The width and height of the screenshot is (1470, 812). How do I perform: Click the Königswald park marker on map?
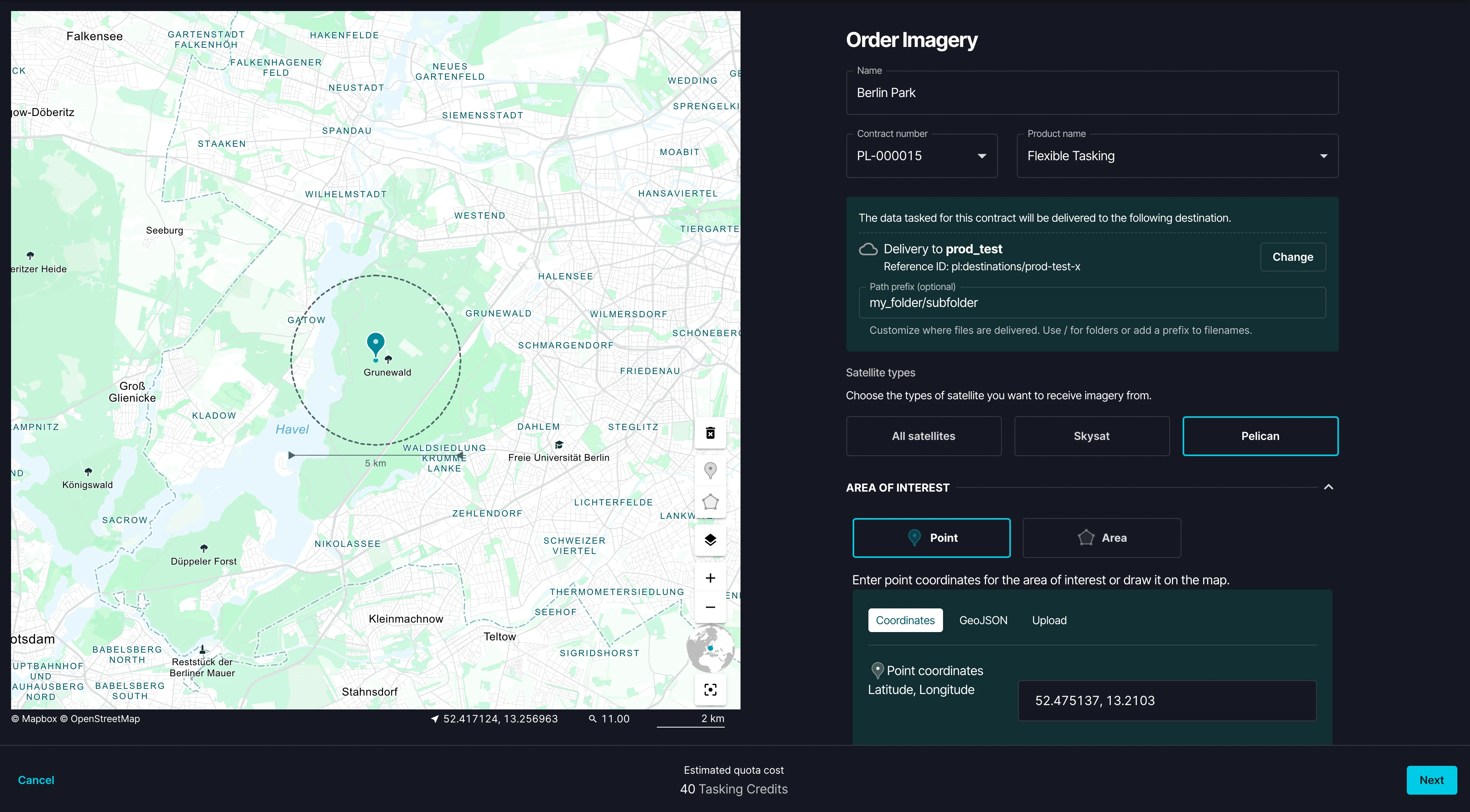coord(88,472)
